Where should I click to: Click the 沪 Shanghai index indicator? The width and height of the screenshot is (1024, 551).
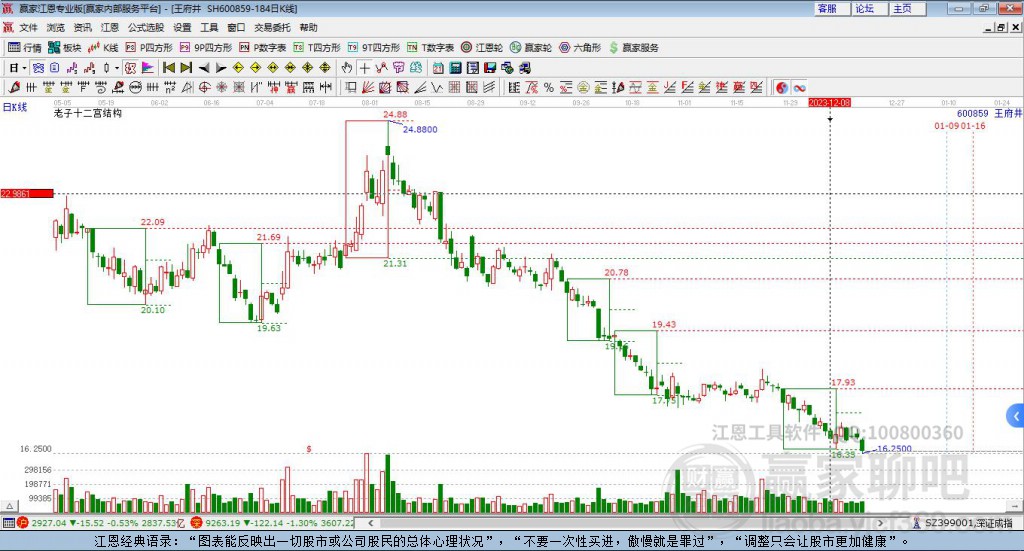(23, 522)
